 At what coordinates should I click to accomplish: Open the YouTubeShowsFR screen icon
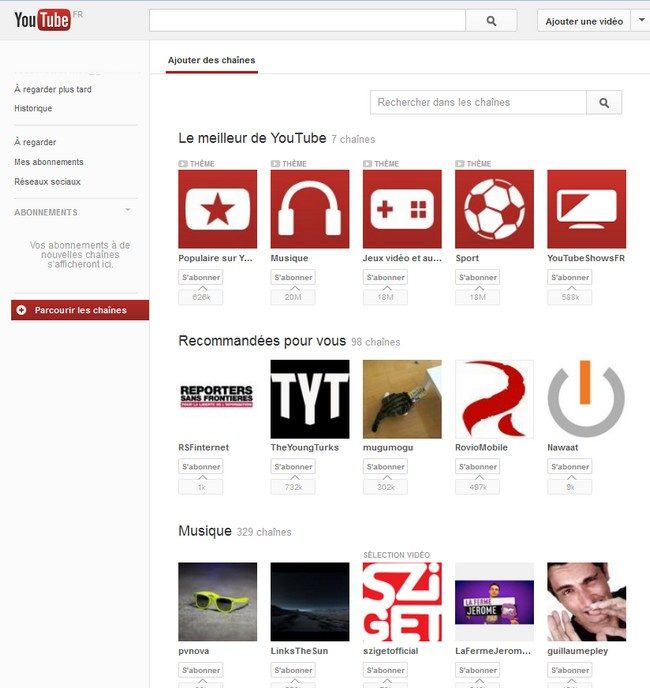[586, 209]
